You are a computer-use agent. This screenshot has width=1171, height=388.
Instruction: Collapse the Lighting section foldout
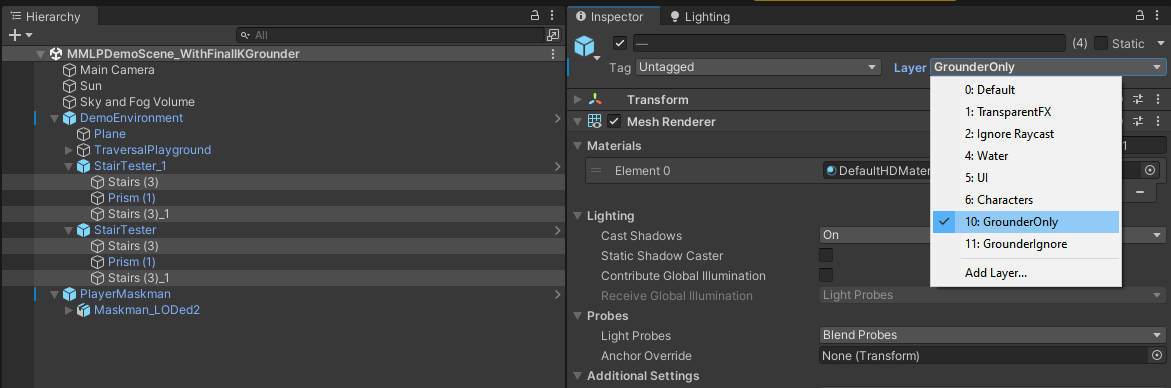click(x=577, y=216)
